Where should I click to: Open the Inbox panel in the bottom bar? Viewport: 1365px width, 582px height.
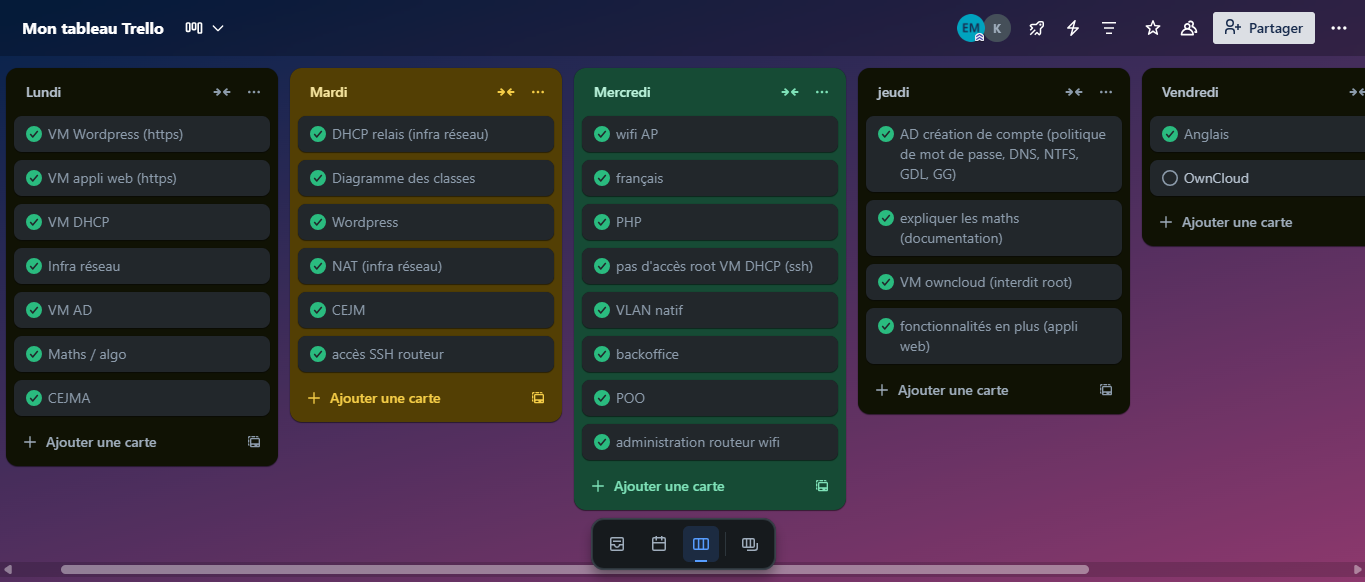[x=617, y=544]
